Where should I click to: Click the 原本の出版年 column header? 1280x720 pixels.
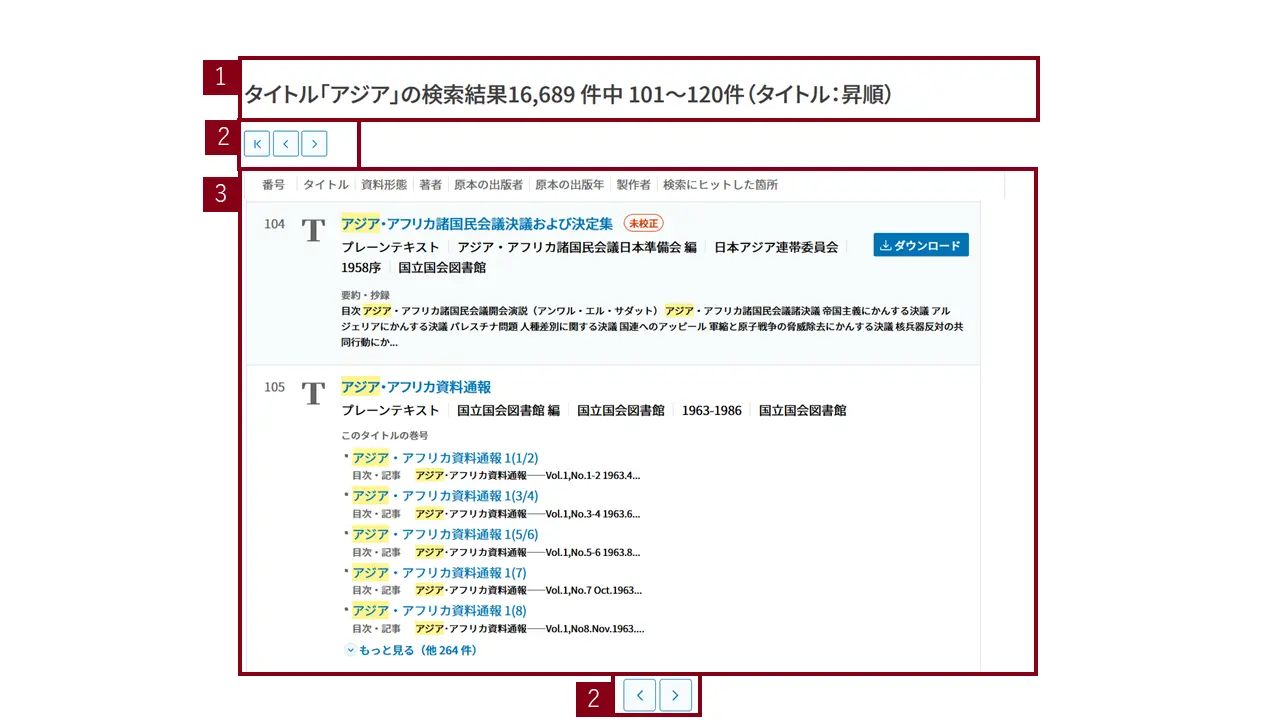point(570,185)
